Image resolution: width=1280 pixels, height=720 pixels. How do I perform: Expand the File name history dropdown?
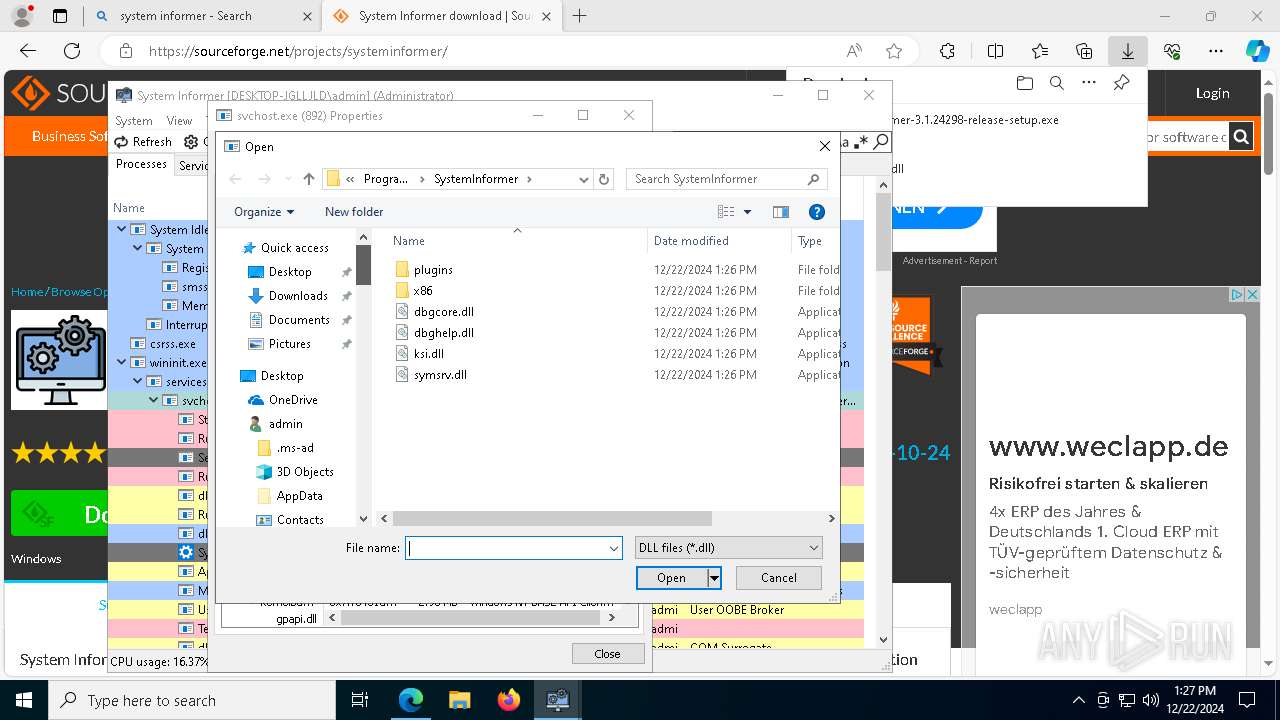pyautogui.click(x=613, y=548)
